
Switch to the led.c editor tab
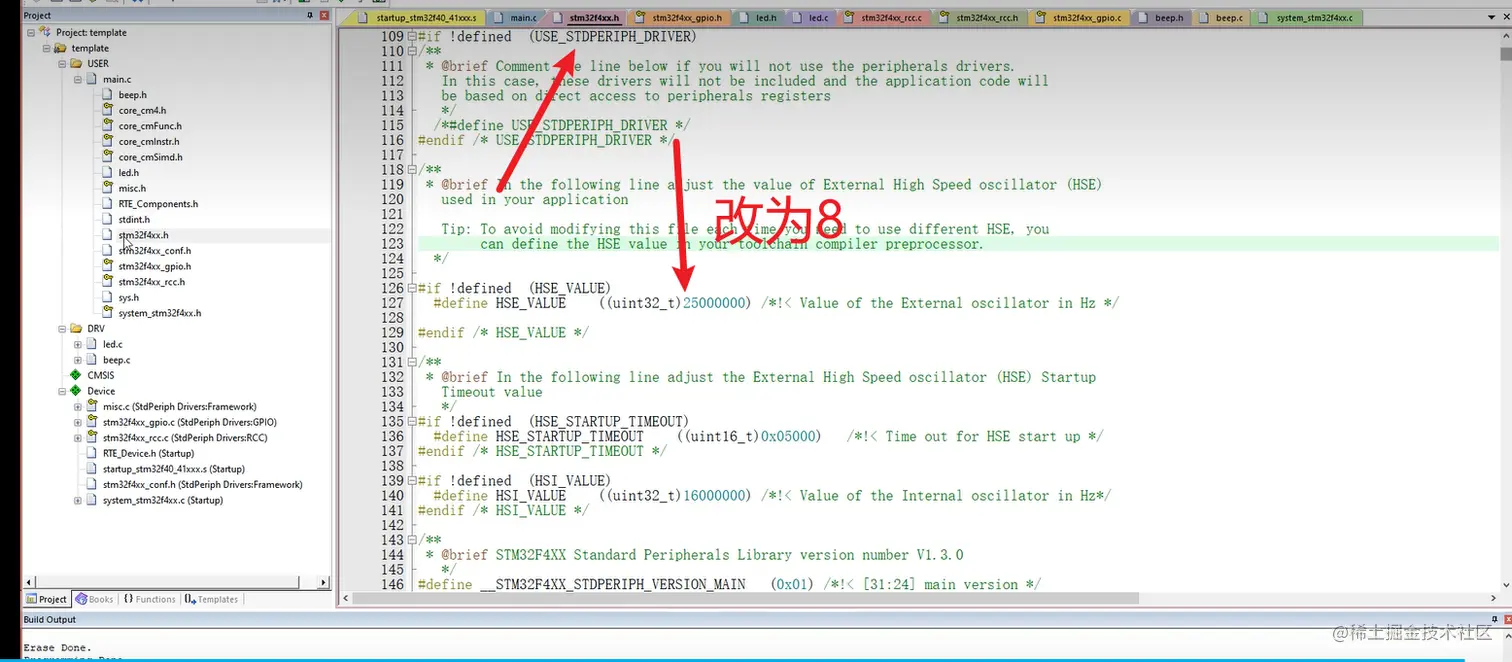coord(811,18)
